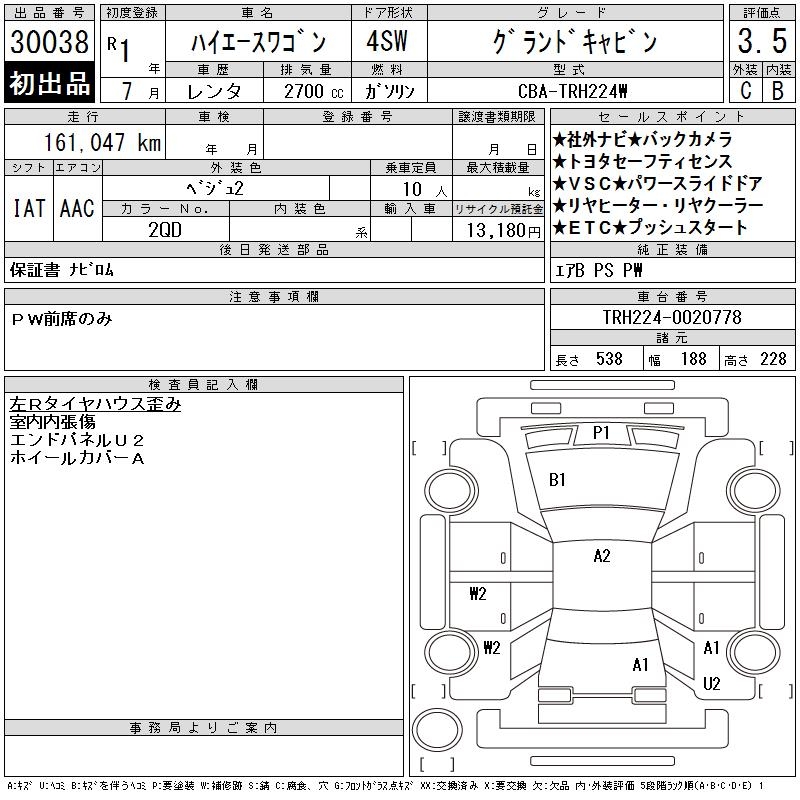This screenshot has height=800, width=800.
Task: Click the length value 538
Action: click(x=609, y=359)
